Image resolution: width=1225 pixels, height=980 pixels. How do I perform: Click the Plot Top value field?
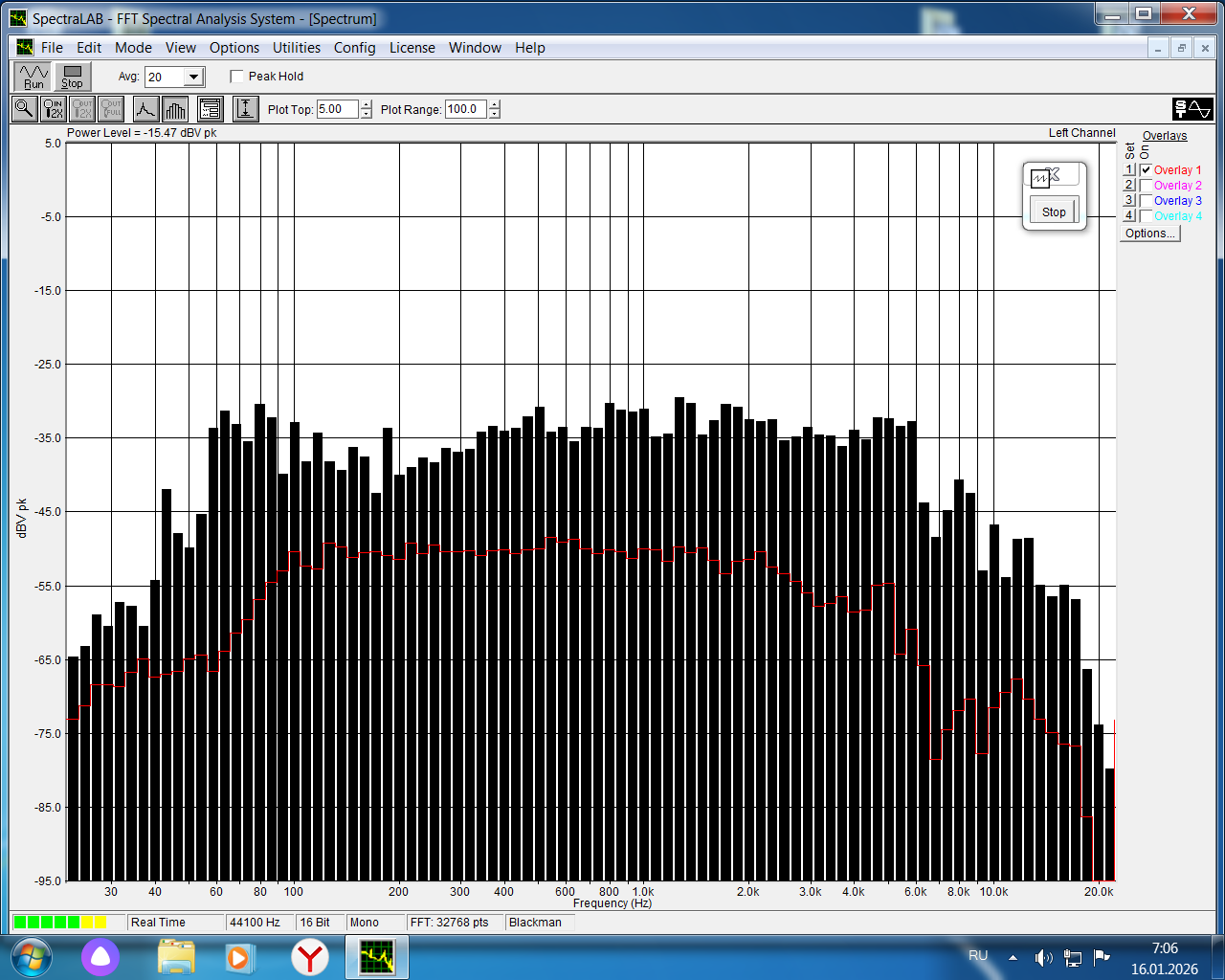338,109
